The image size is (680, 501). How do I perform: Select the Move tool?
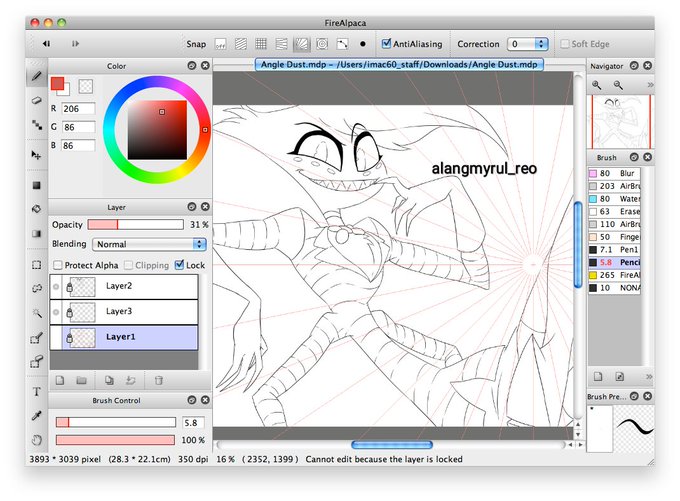[36, 155]
